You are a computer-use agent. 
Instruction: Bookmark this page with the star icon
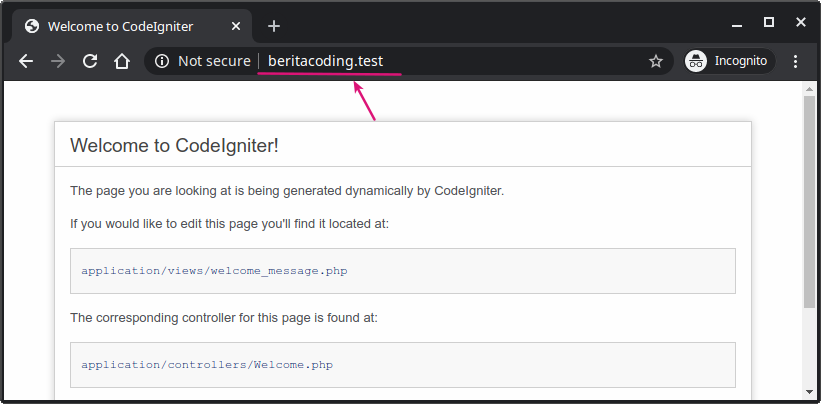pyautogui.click(x=656, y=61)
